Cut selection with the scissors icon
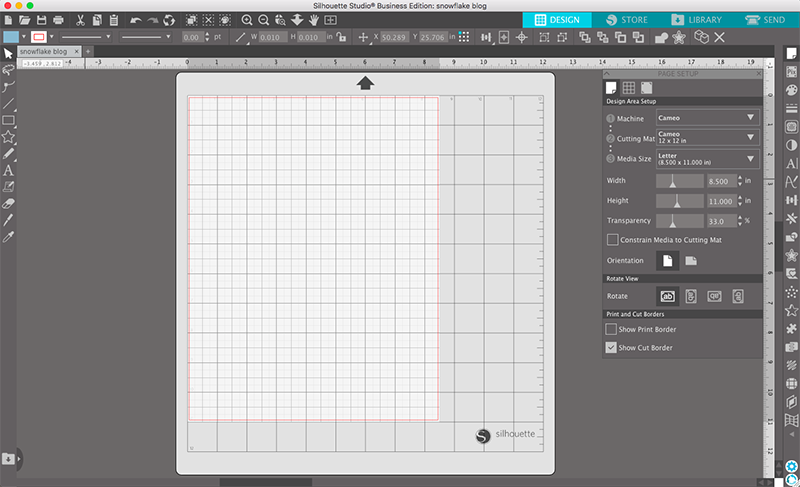The image size is (800, 487). (x=80, y=20)
